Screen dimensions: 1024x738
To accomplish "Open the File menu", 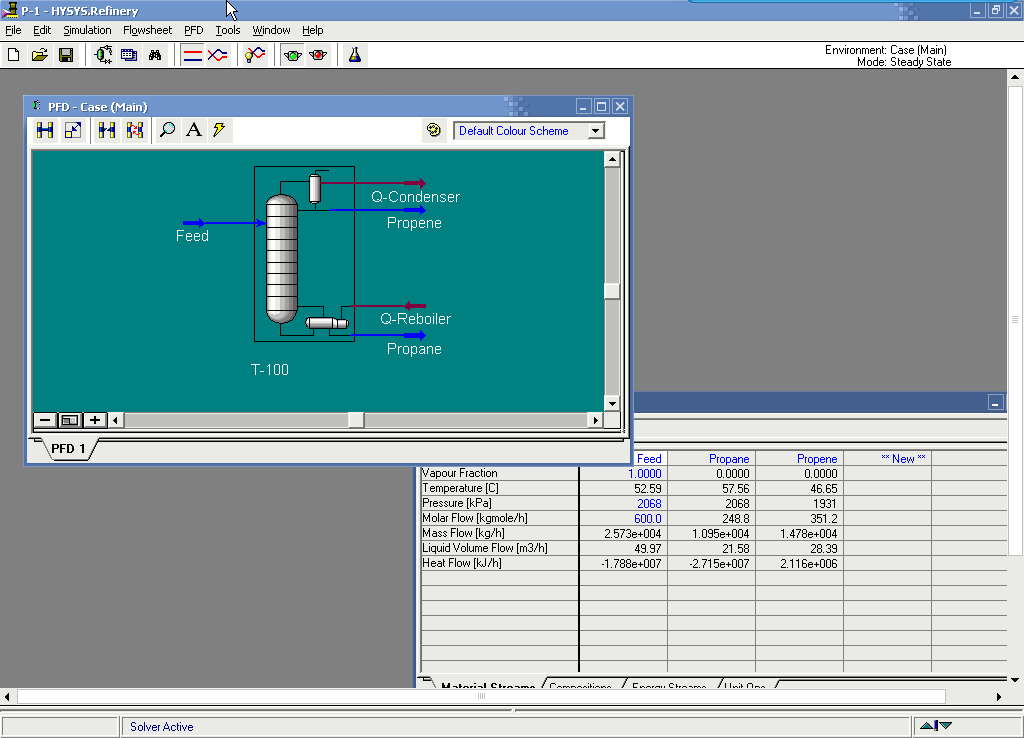I will pyautogui.click(x=13, y=30).
